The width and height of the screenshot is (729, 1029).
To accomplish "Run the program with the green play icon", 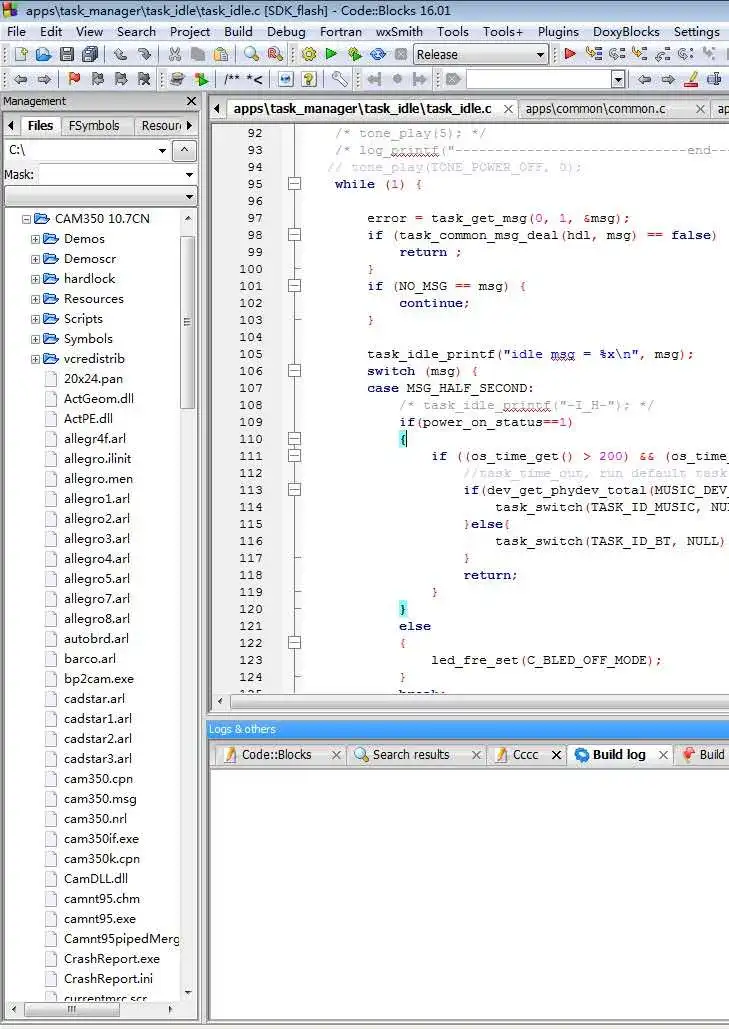I will (x=331, y=54).
